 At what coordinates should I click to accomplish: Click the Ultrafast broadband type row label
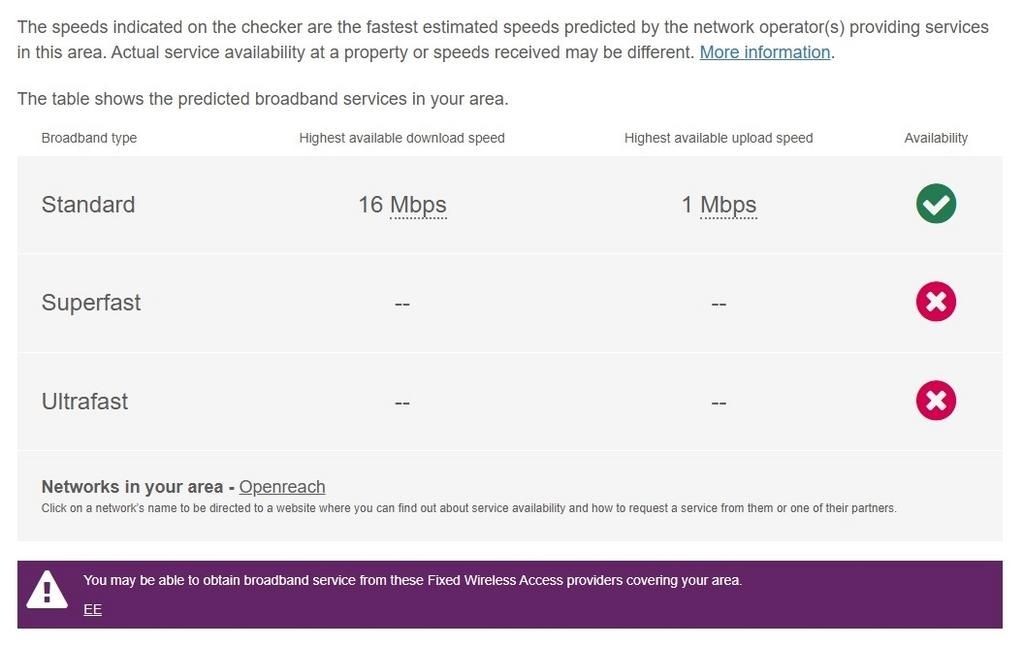[85, 402]
